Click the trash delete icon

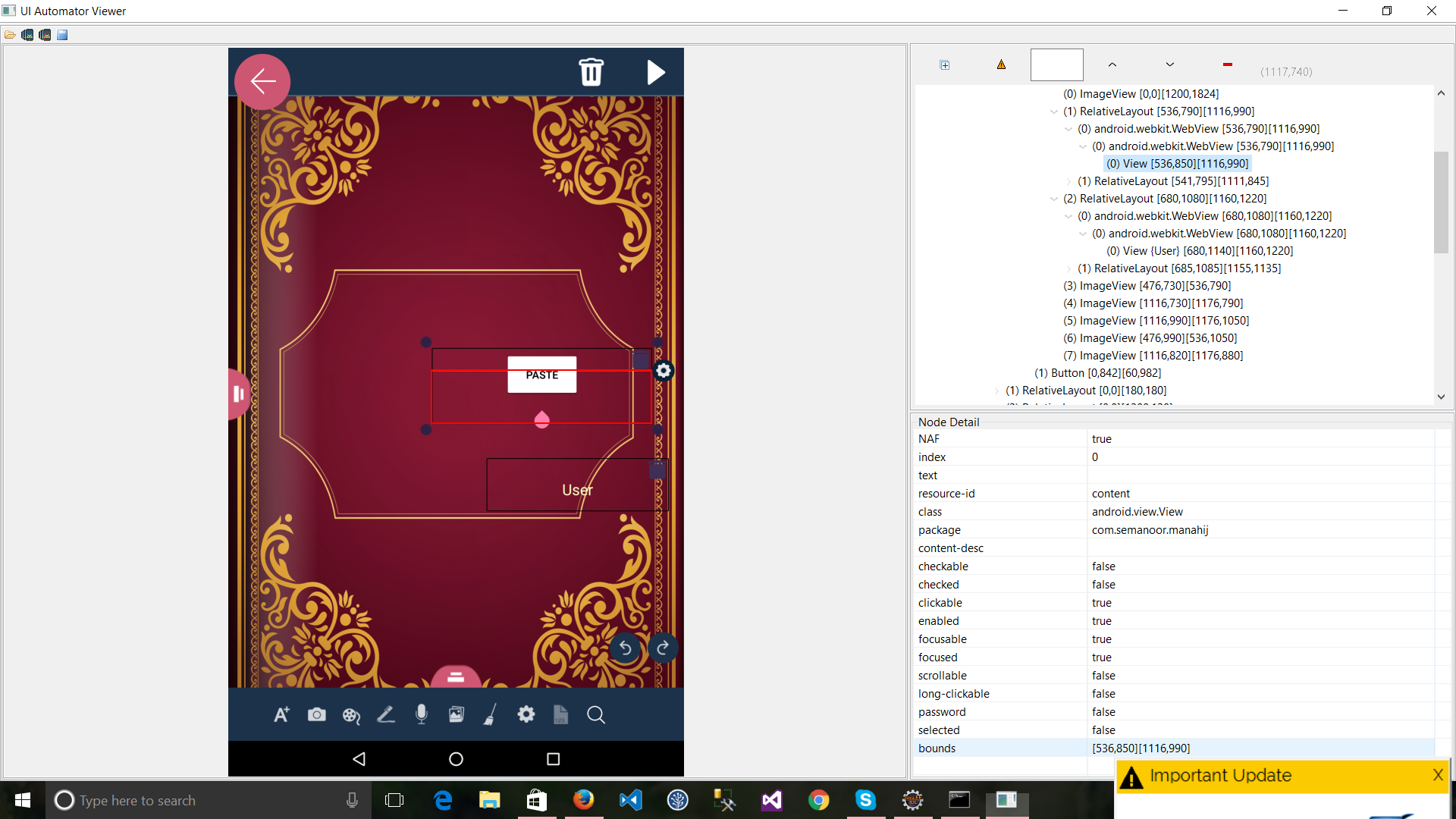click(591, 72)
